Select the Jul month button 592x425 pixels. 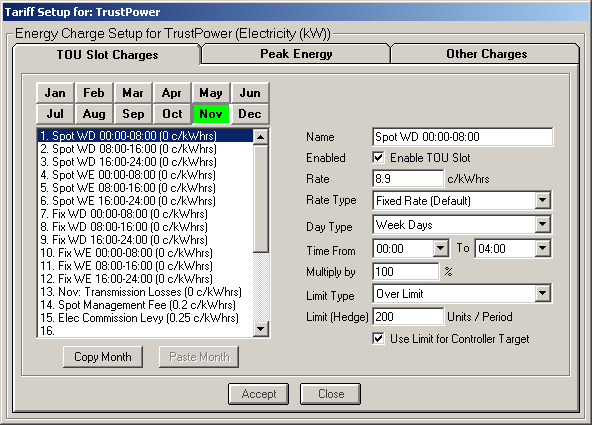click(56, 114)
